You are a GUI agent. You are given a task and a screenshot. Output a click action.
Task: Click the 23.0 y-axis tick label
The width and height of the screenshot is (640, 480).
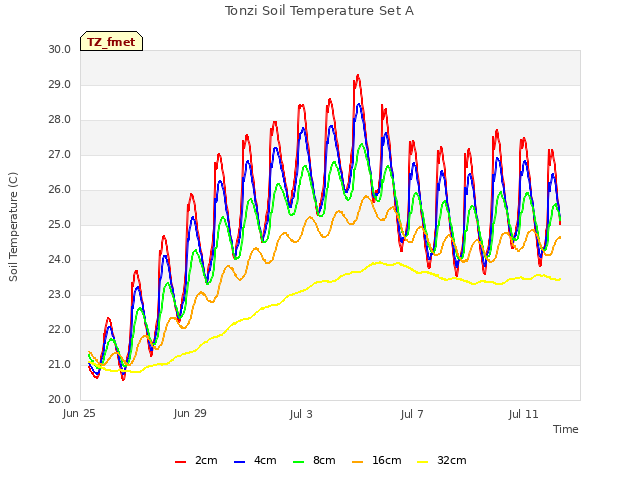60,295
